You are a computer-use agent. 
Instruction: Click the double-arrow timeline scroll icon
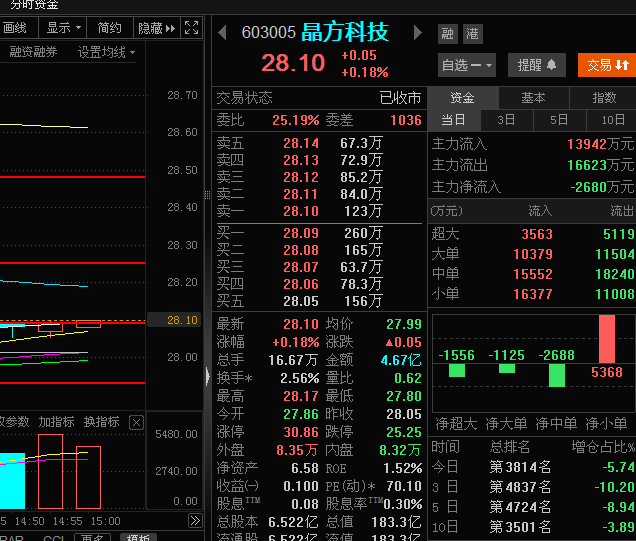tap(195, 520)
